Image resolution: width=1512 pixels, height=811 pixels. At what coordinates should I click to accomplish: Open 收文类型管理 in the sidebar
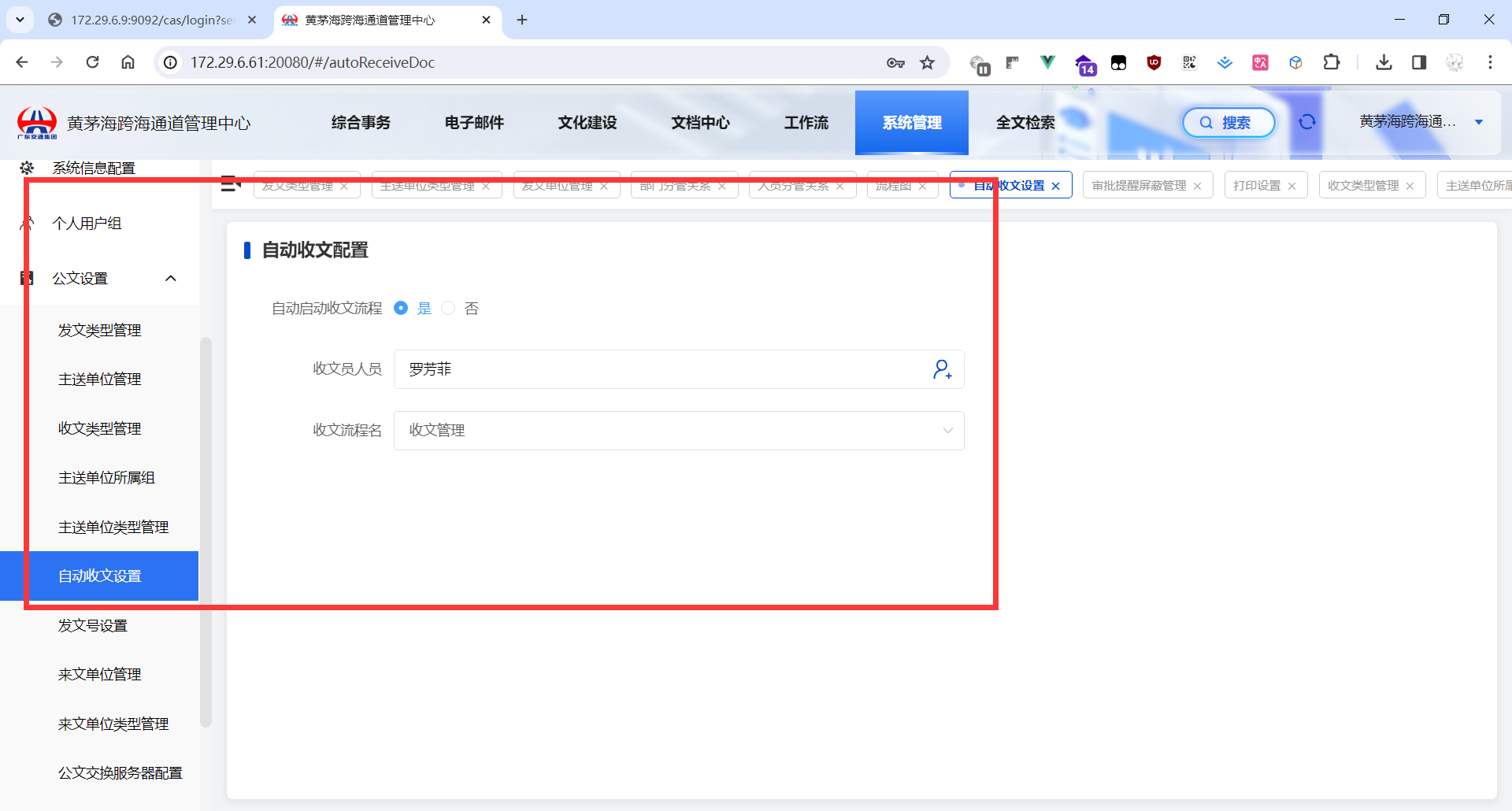[100, 429]
